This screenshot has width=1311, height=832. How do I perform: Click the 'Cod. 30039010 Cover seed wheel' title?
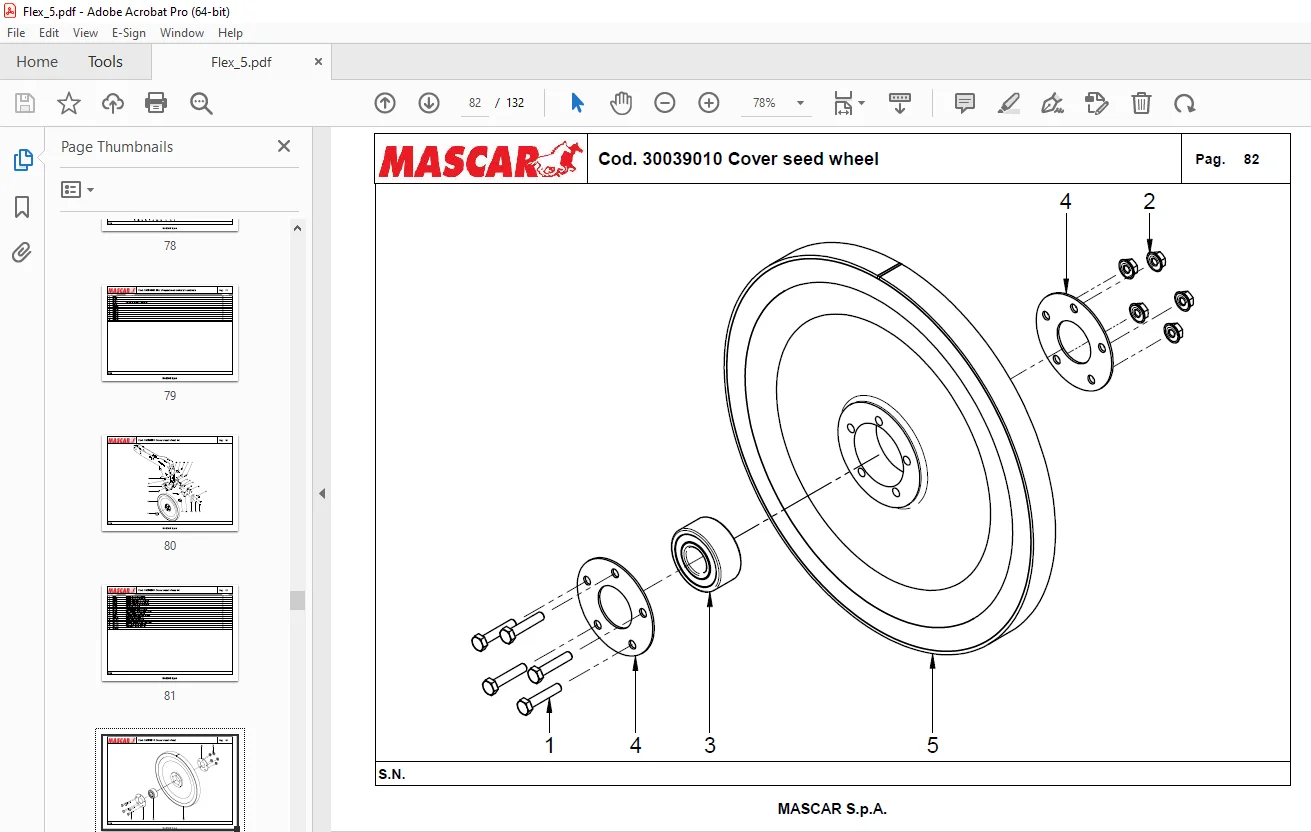[738, 159]
